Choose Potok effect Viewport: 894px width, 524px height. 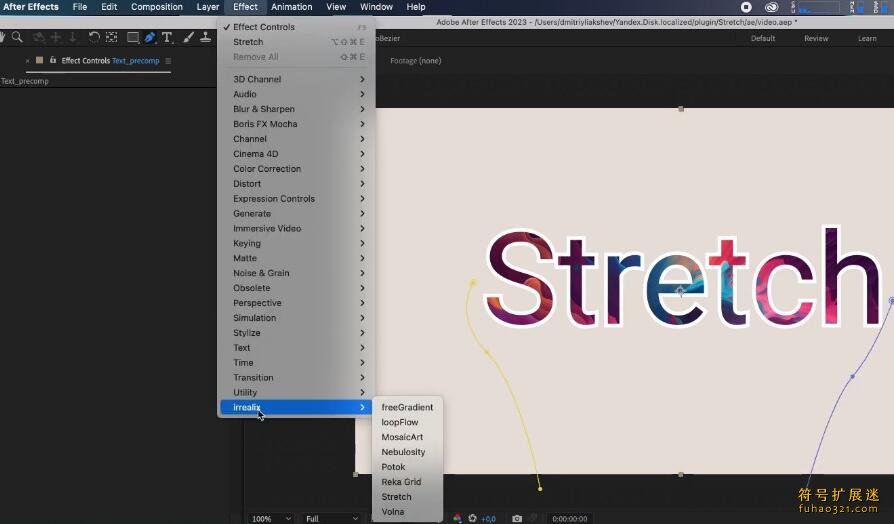[x=407, y=466]
